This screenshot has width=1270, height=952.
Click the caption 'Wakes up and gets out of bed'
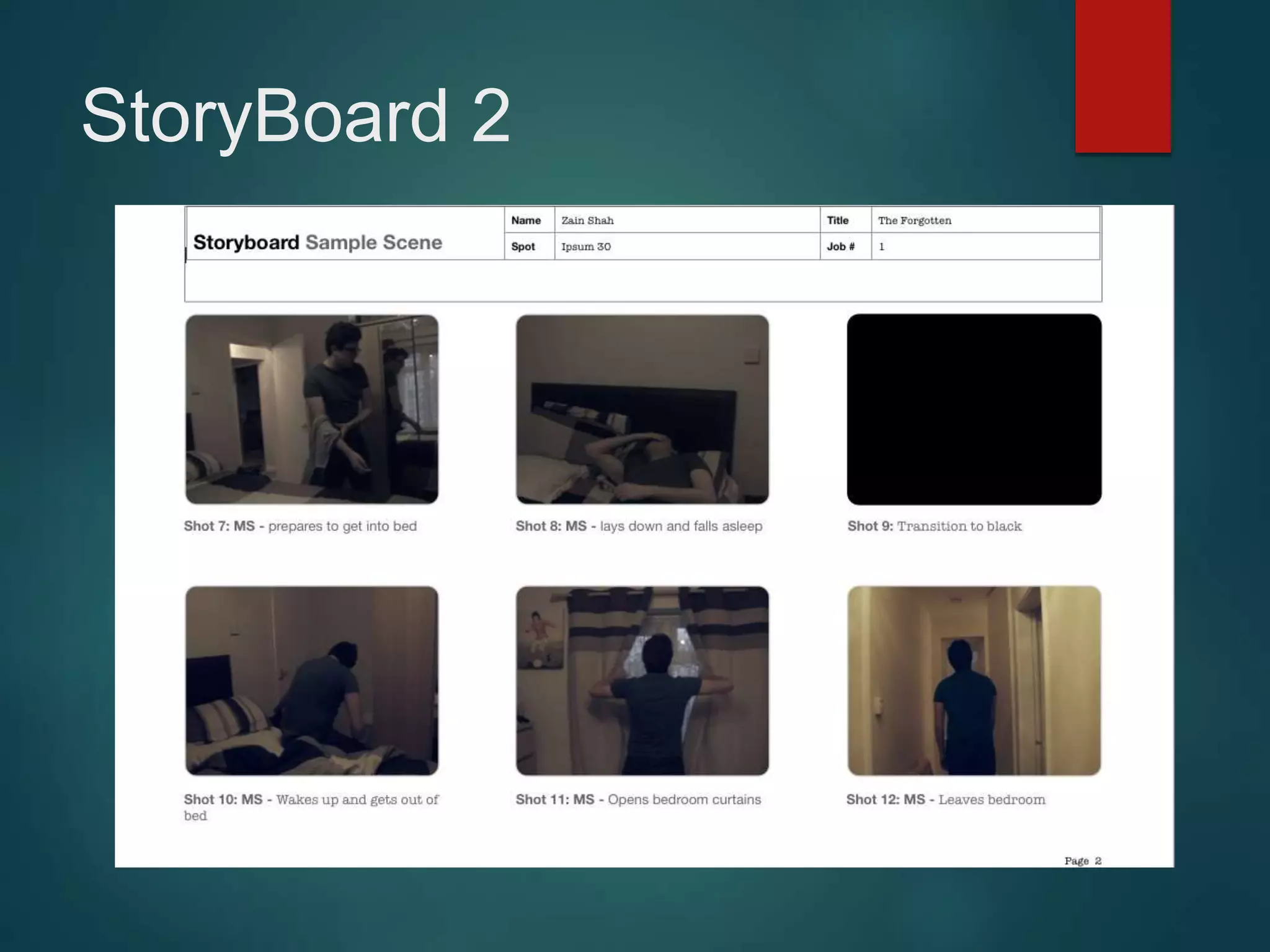(x=311, y=808)
